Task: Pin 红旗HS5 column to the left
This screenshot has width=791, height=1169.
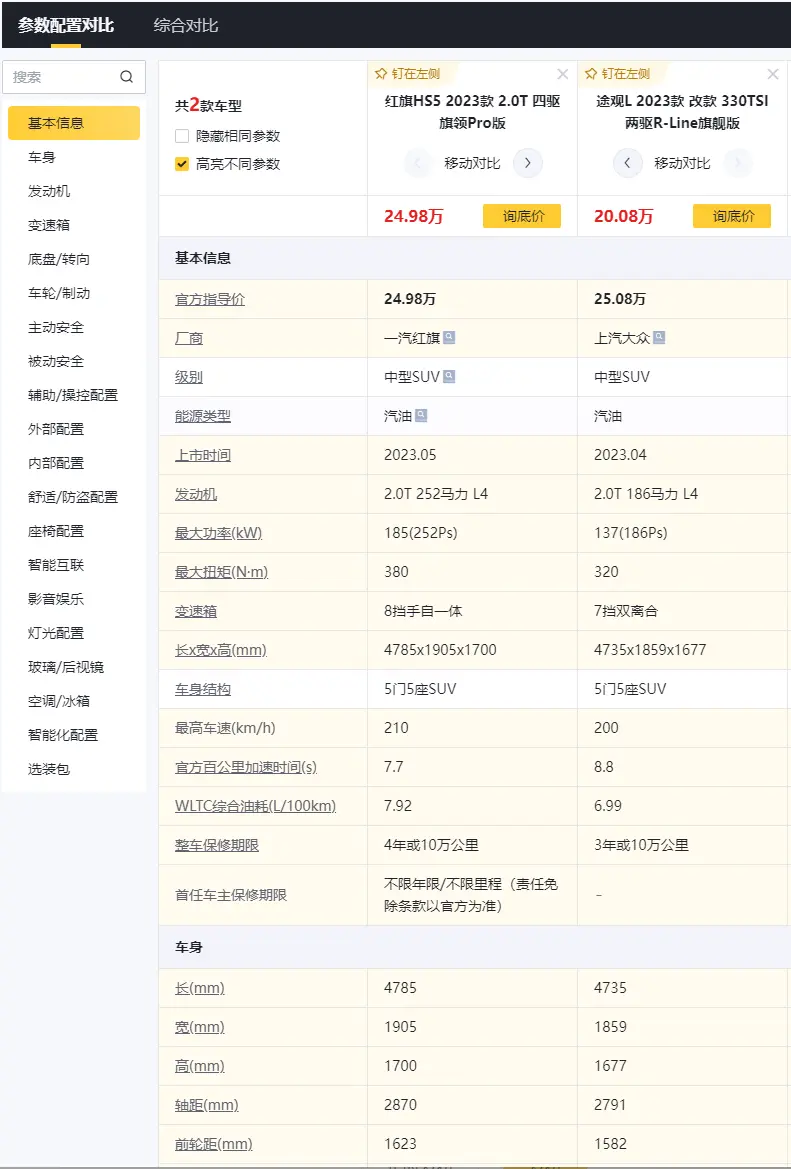Action: pyautogui.click(x=407, y=74)
